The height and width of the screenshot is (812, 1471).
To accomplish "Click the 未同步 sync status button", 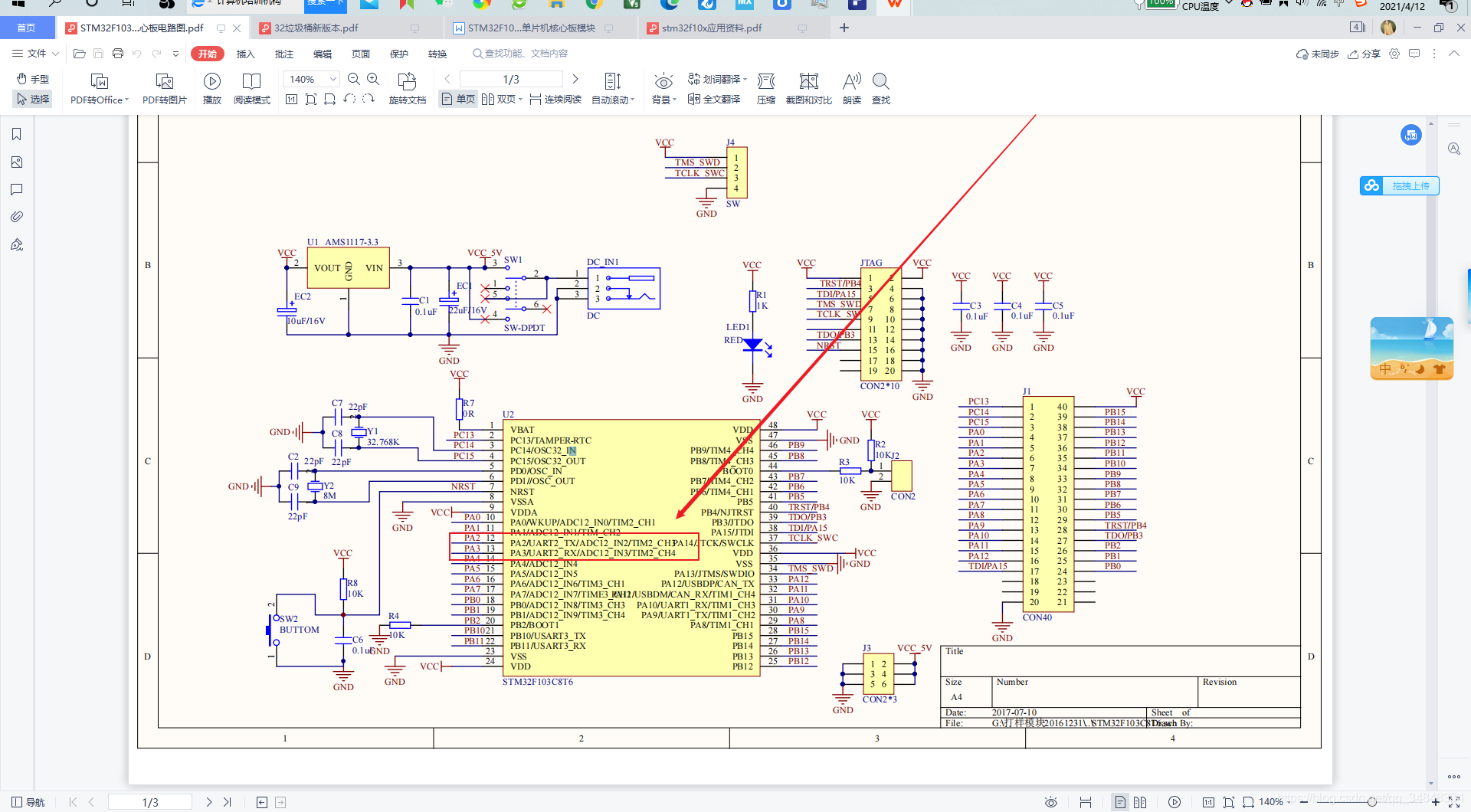I will pos(1317,54).
